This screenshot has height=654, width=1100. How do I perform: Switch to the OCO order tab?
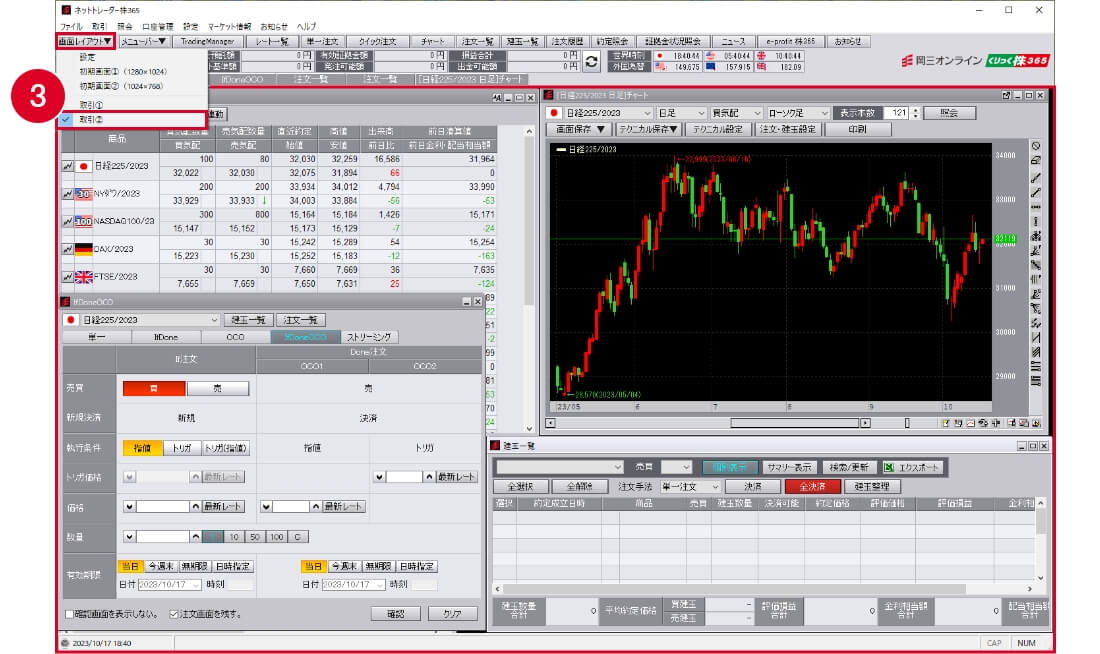point(236,337)
